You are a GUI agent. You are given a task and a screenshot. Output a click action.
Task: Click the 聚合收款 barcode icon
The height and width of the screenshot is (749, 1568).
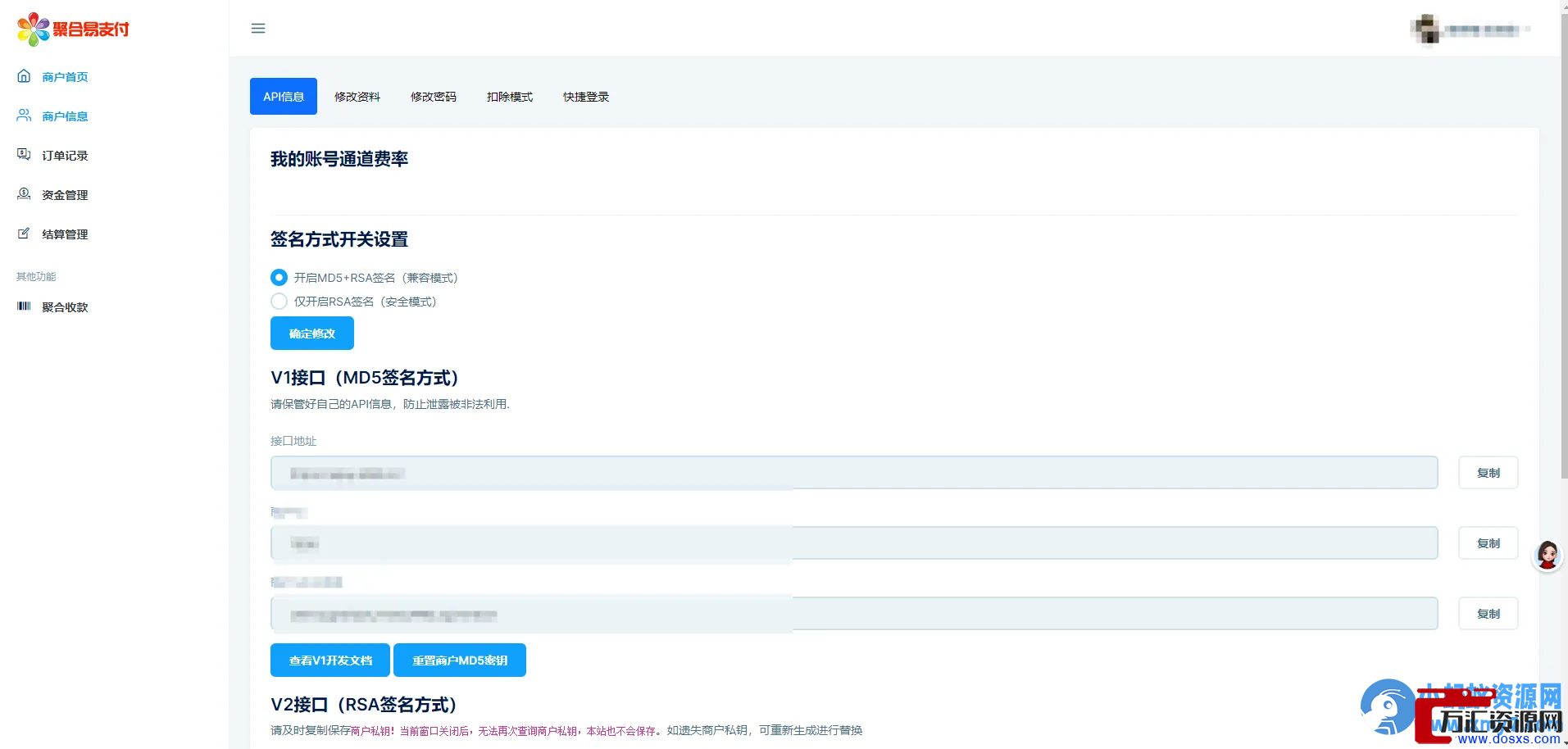click(x=24, y=306)
